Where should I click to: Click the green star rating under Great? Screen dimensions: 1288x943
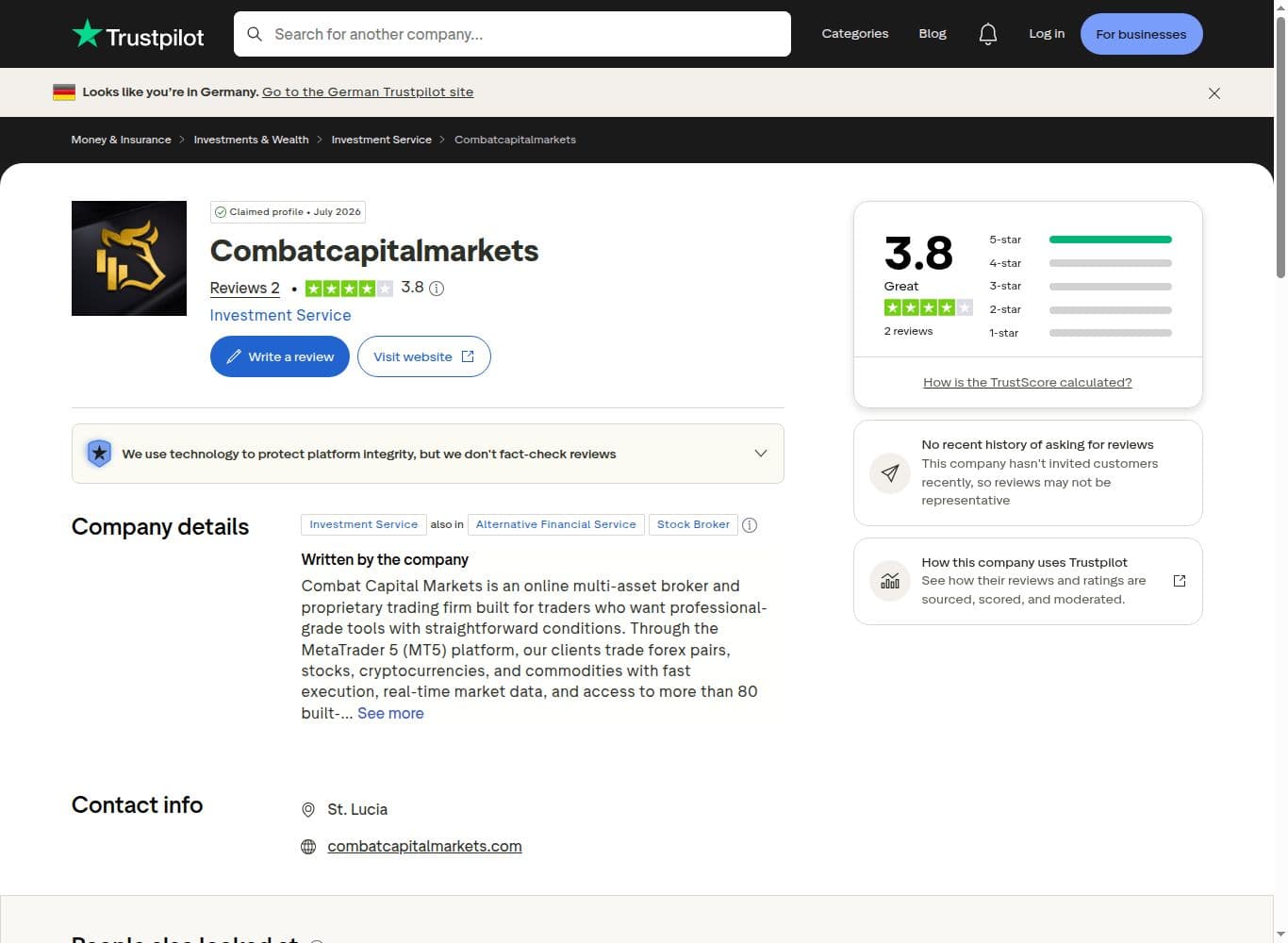[x=929, y=307]
